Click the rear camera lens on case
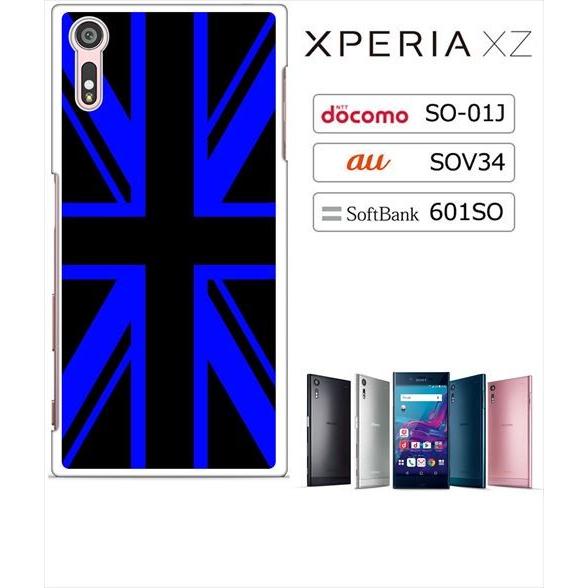The image size is (588, 588). tap(89, 36)
